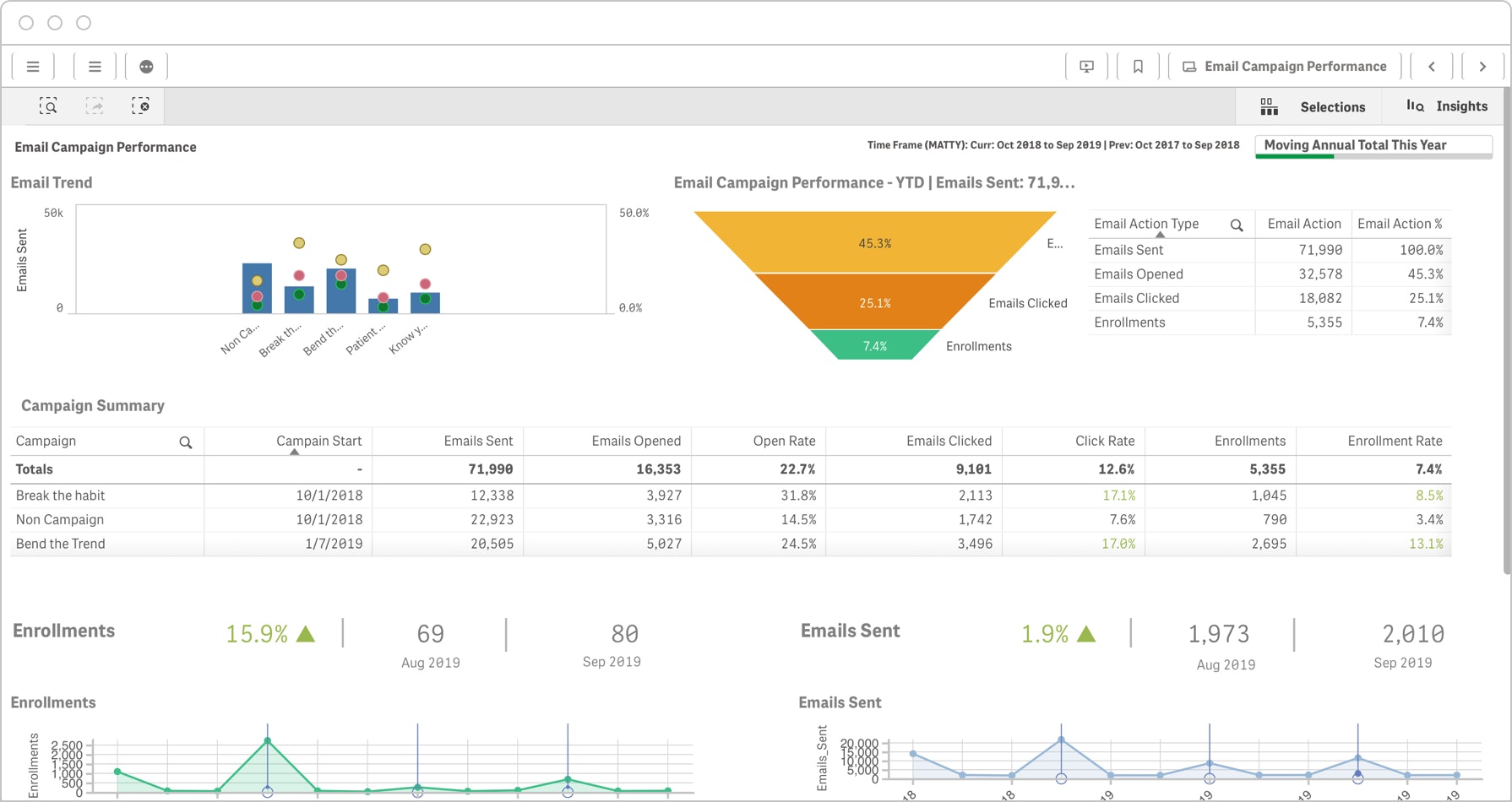Click the vertical scrollbar on the right
This screenshot has width=1512, height=802.
1507,329
